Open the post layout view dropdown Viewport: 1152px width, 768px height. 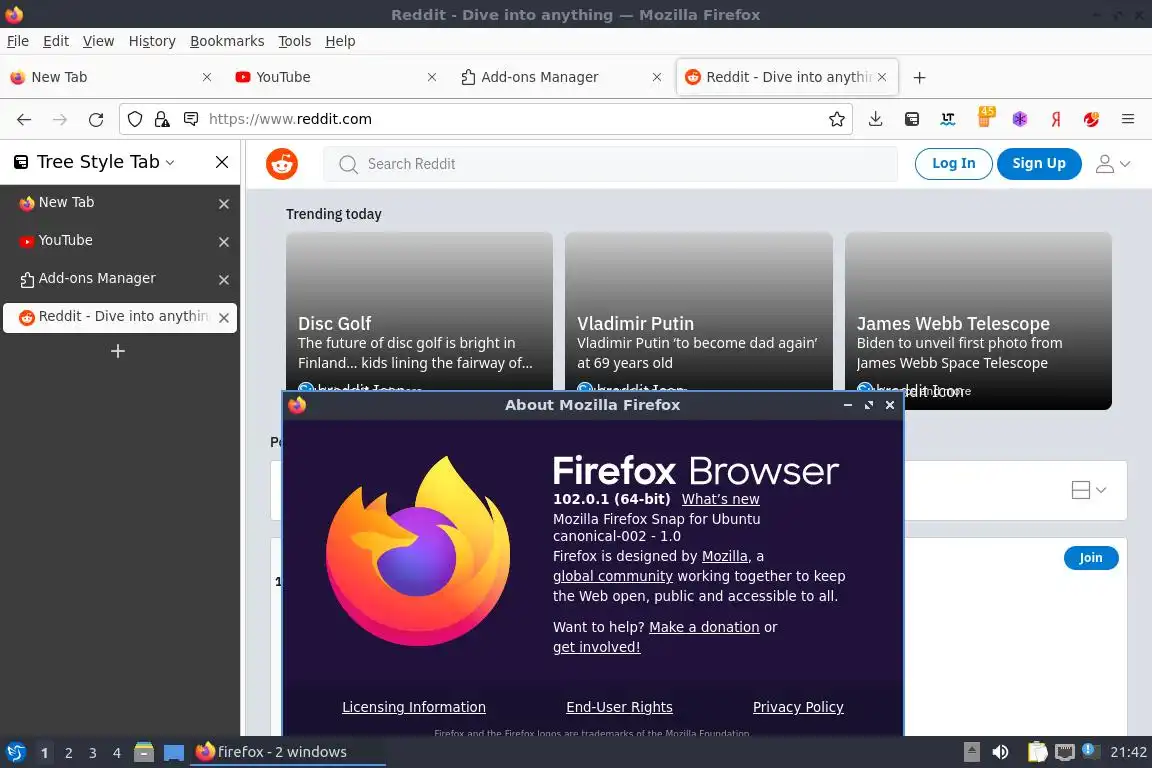1089,490
